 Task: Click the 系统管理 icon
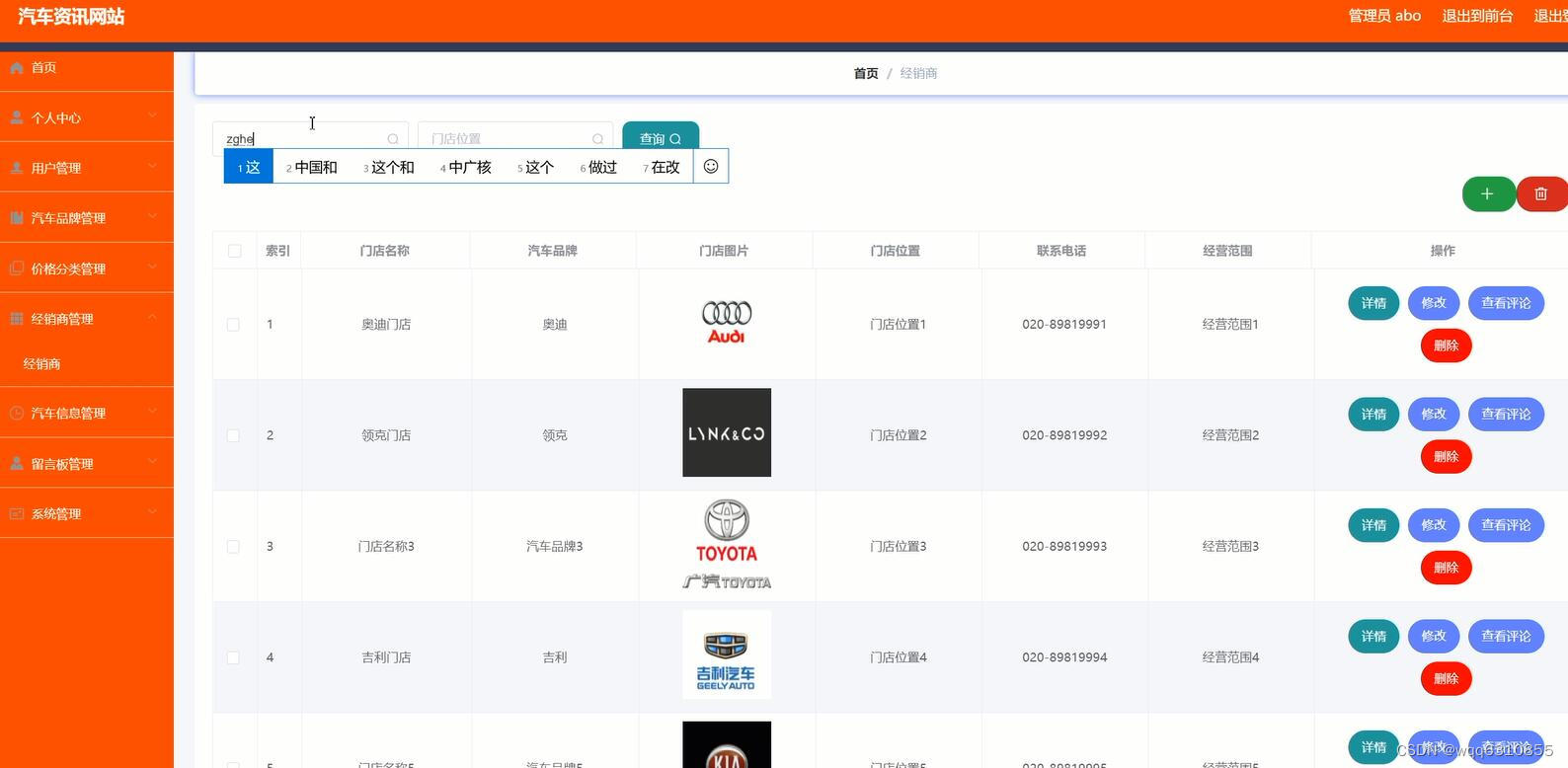coord(17,513)
